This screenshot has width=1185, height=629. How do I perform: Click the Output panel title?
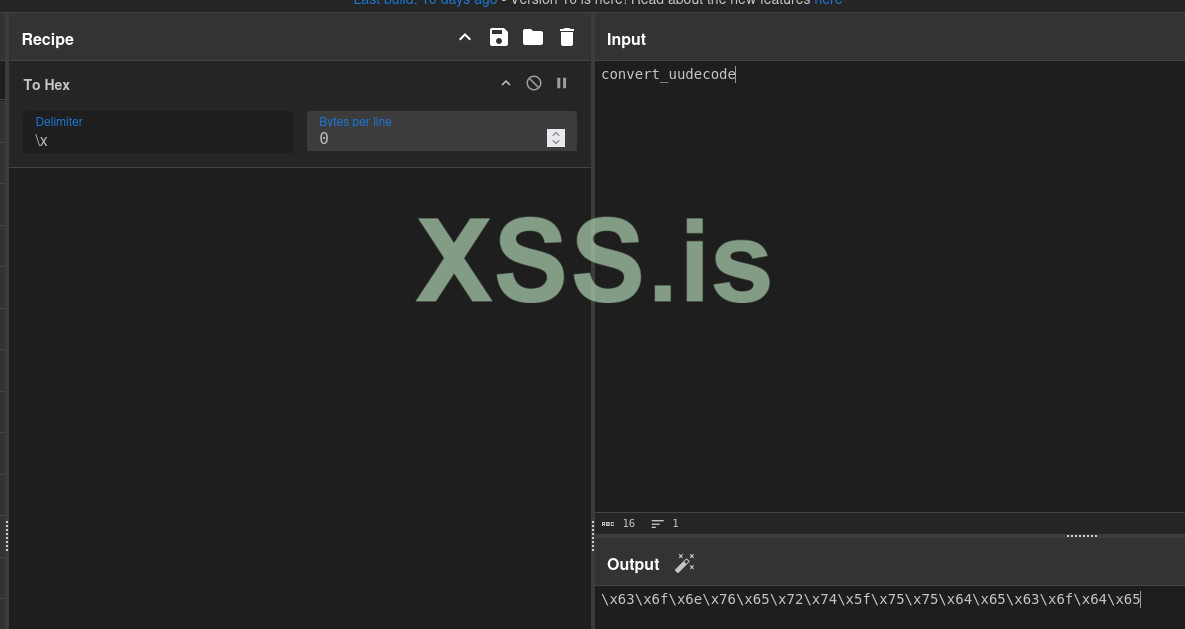(633, 565)
